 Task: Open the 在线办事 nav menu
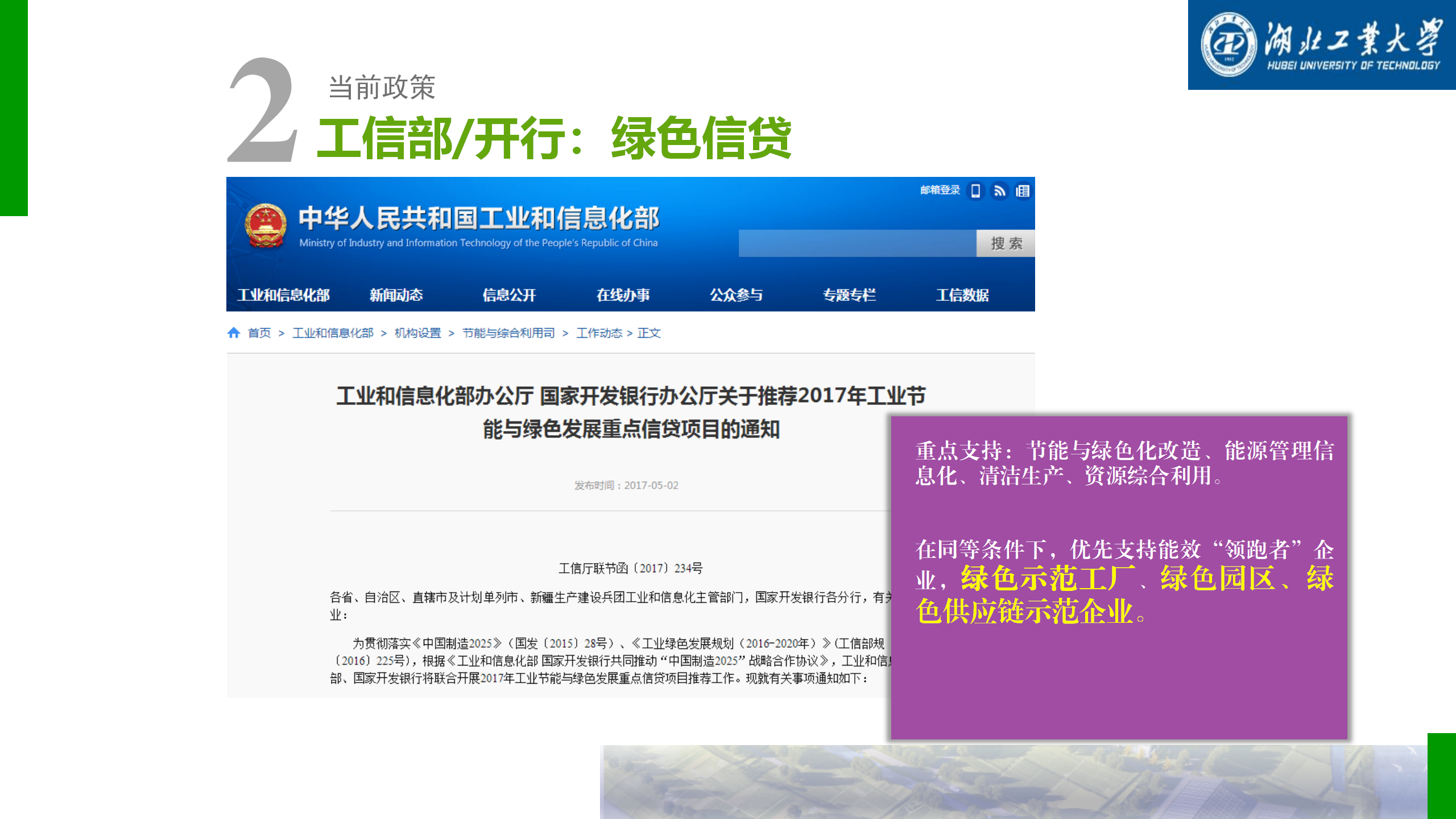(x=623, y=295)
